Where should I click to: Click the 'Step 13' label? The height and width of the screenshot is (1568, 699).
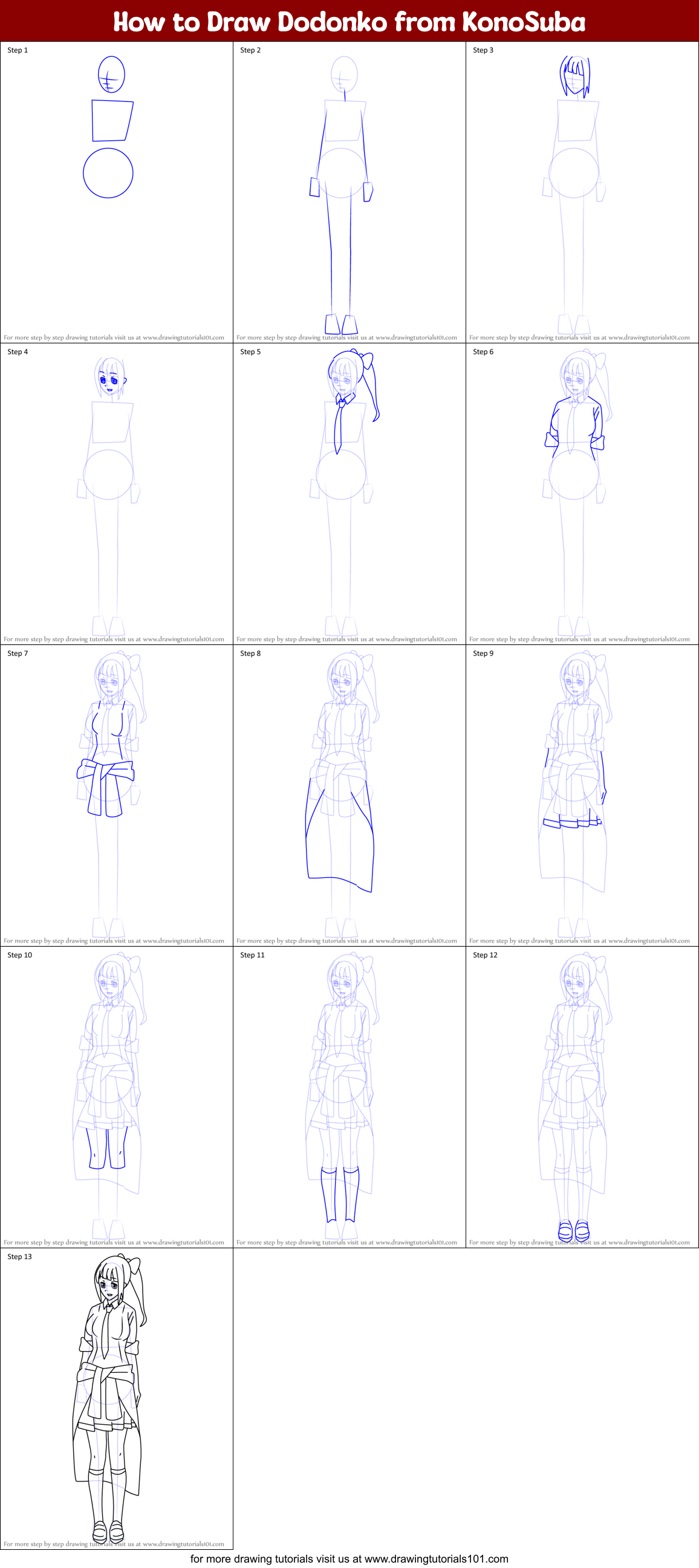19,1257
